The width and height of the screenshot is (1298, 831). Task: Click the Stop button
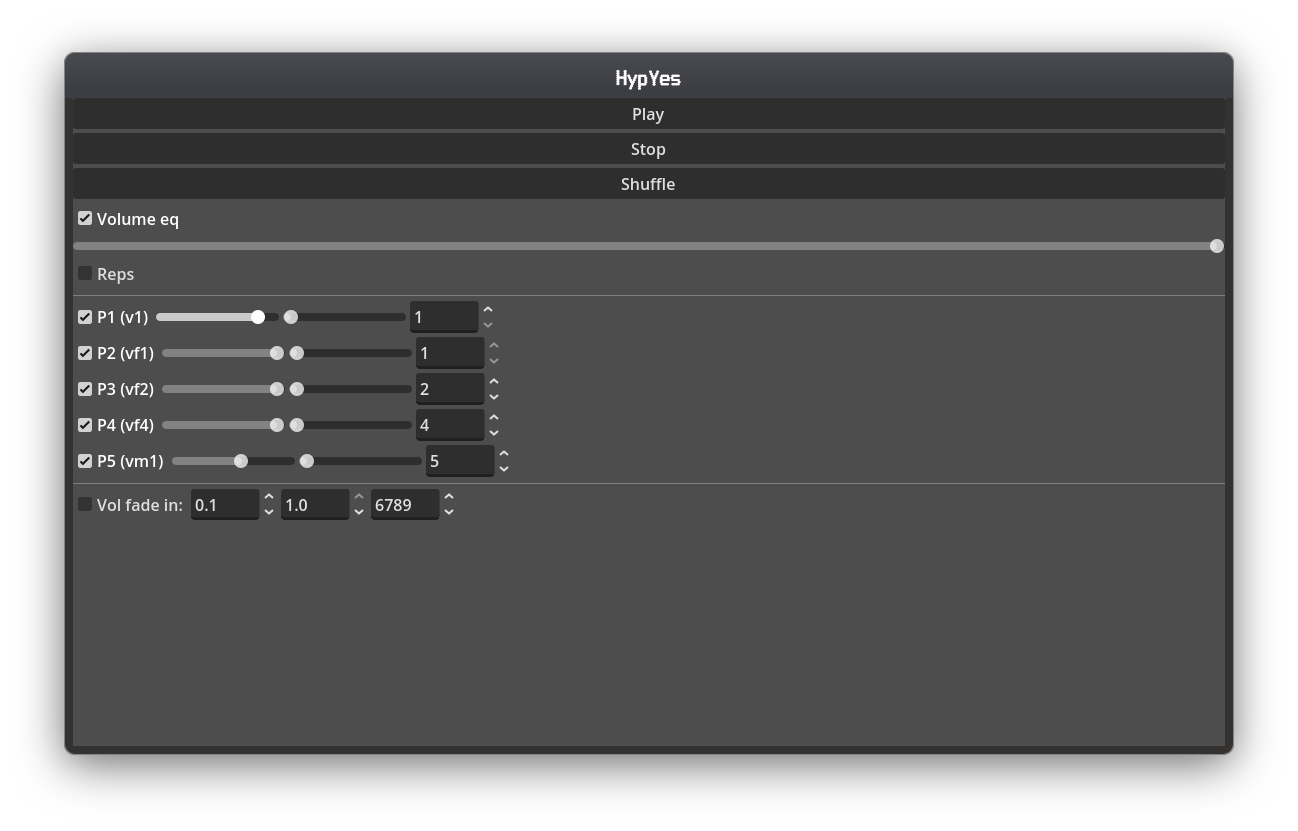point(648,149)
